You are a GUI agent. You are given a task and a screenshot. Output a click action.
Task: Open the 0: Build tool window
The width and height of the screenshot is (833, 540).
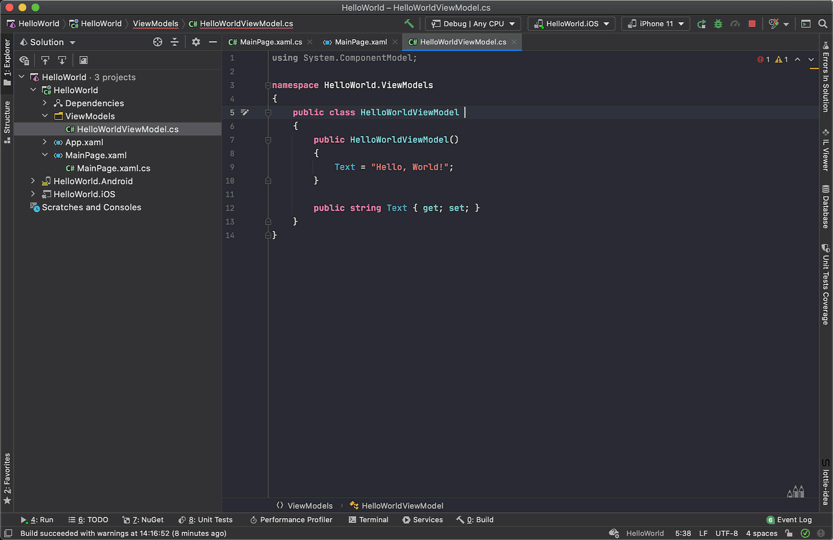click(x=475, y=520)
